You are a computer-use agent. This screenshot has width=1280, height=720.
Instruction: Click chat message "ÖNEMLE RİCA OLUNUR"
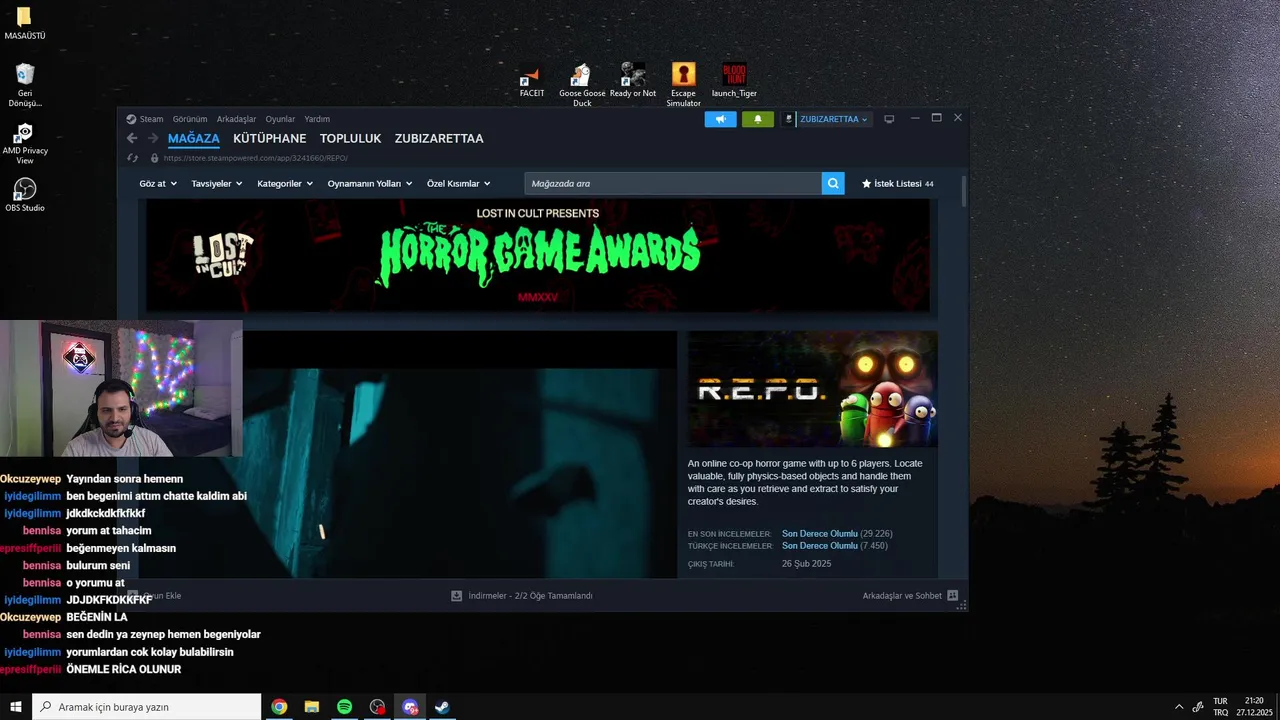click(x=124, y=669)
